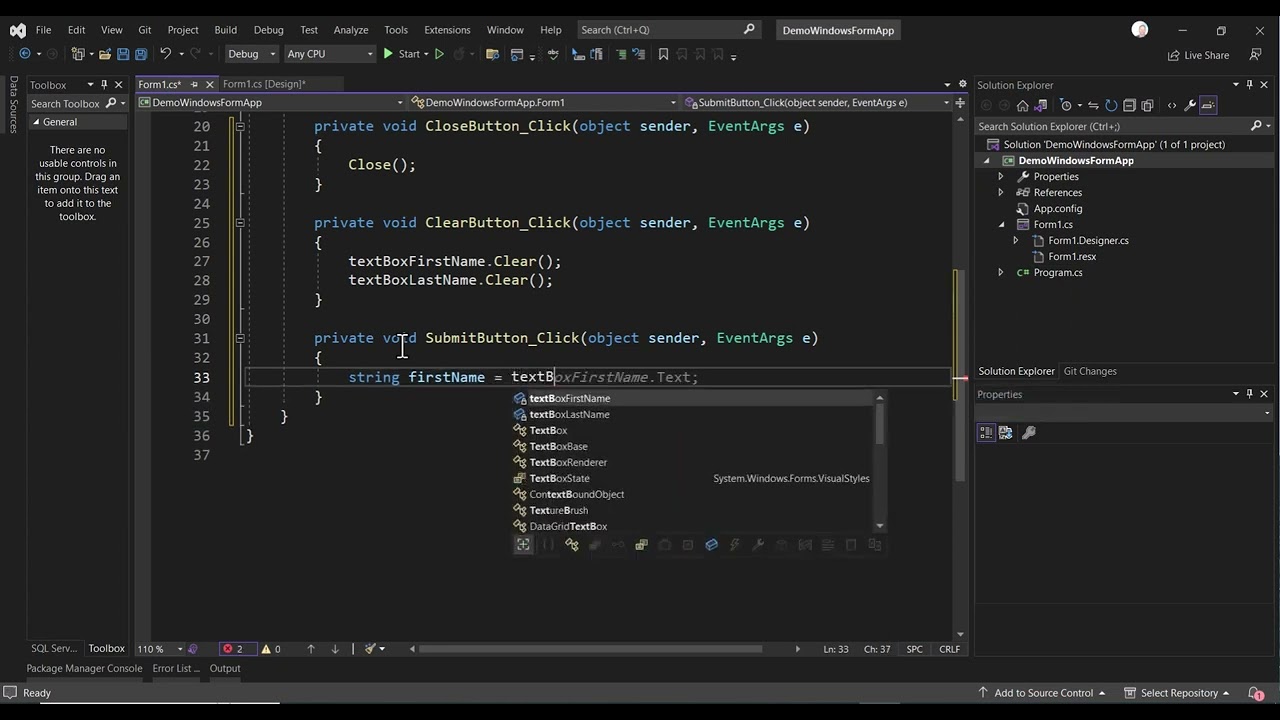Screen dimensions: 1280x720
Task: Click the Undo arrow icon
Action: click(x=166, y=54)
